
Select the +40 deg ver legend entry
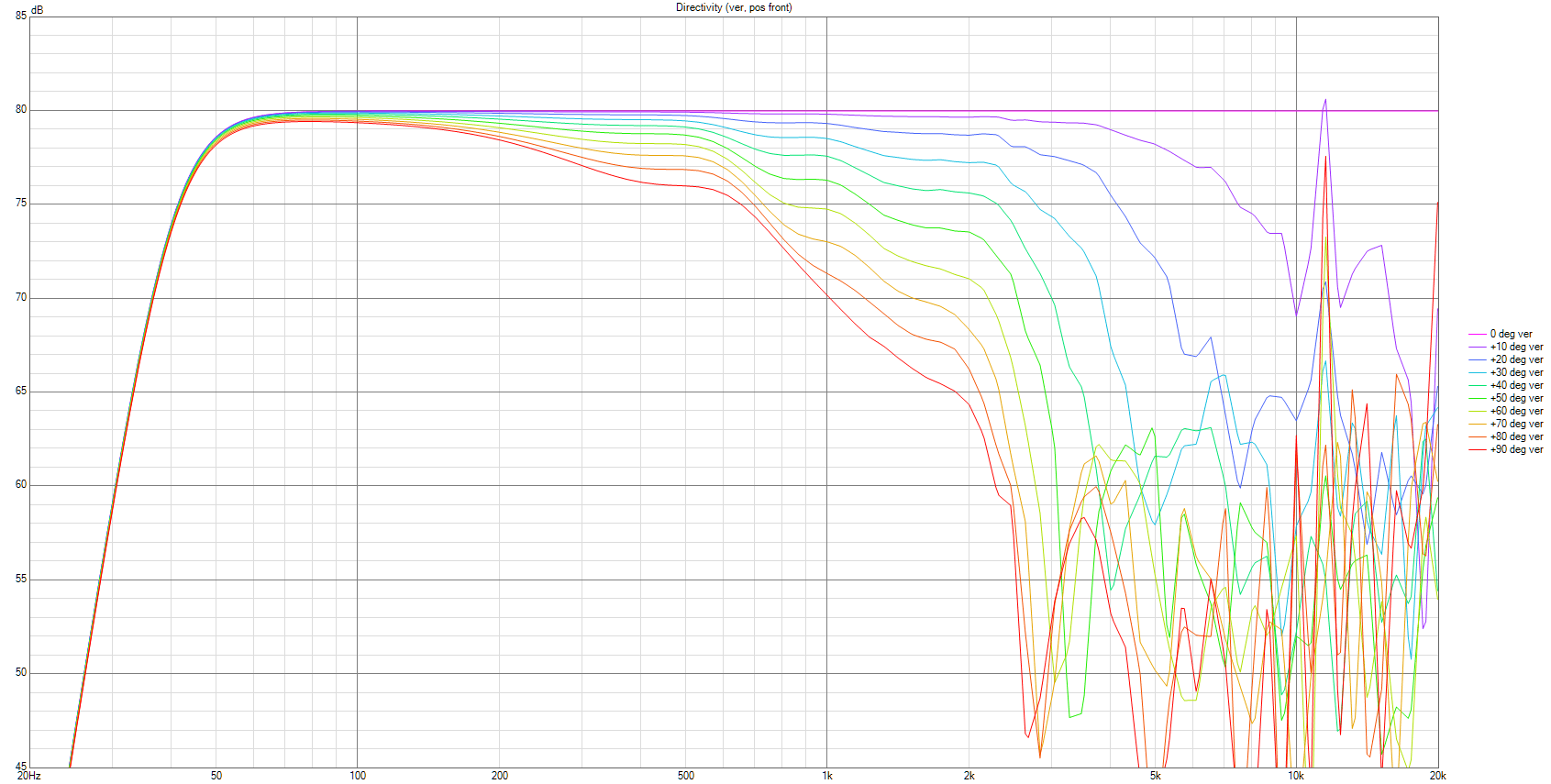1506,386
